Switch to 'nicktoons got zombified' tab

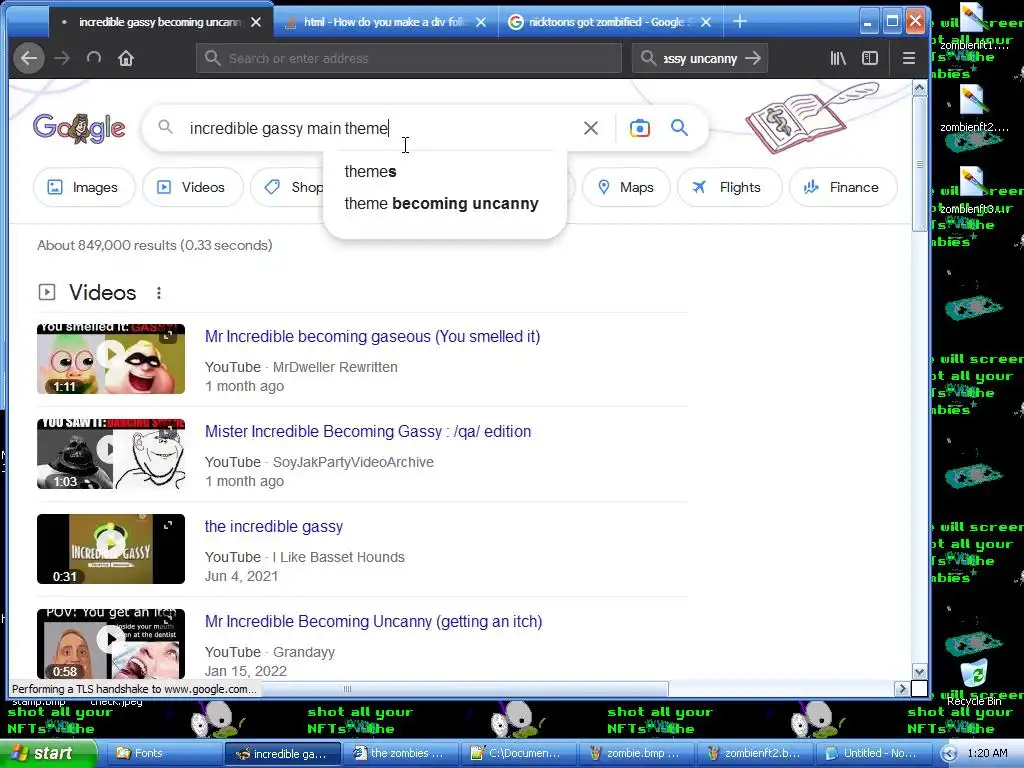click(x=611, y=22)
